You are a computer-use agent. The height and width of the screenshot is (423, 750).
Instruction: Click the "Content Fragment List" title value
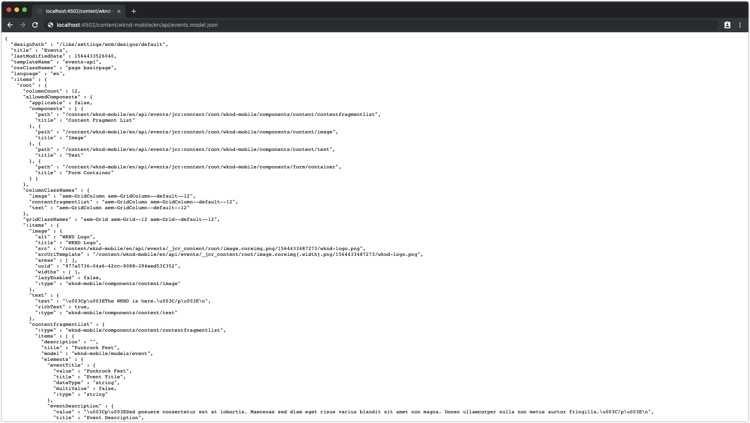click(100, 120)
